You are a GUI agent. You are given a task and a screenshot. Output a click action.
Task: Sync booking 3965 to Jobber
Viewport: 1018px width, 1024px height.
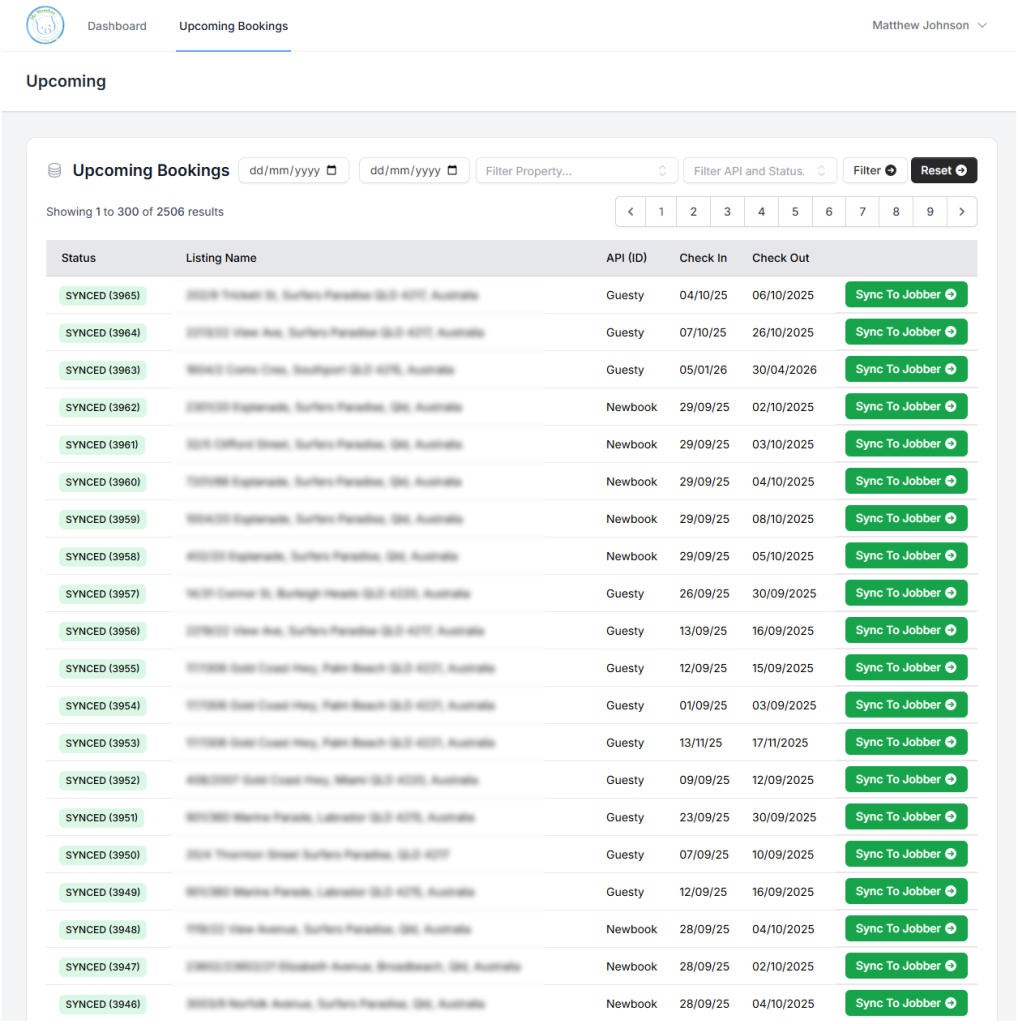pyautogui.click(x=905, y=295)
